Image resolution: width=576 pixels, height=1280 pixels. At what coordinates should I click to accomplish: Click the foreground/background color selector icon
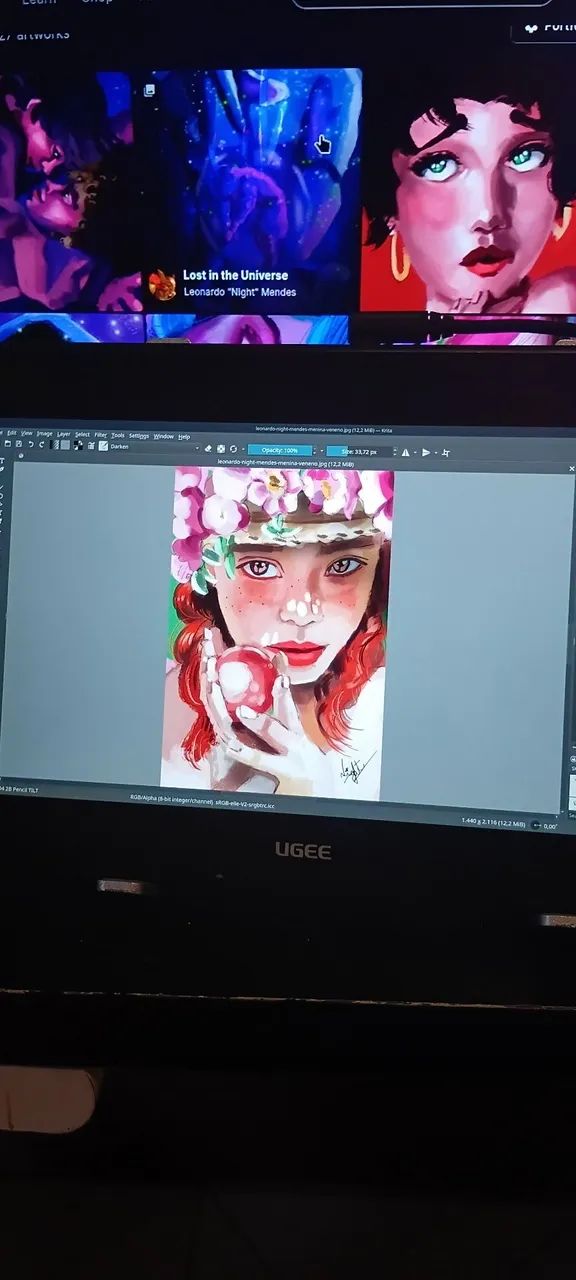click(78, 445)
